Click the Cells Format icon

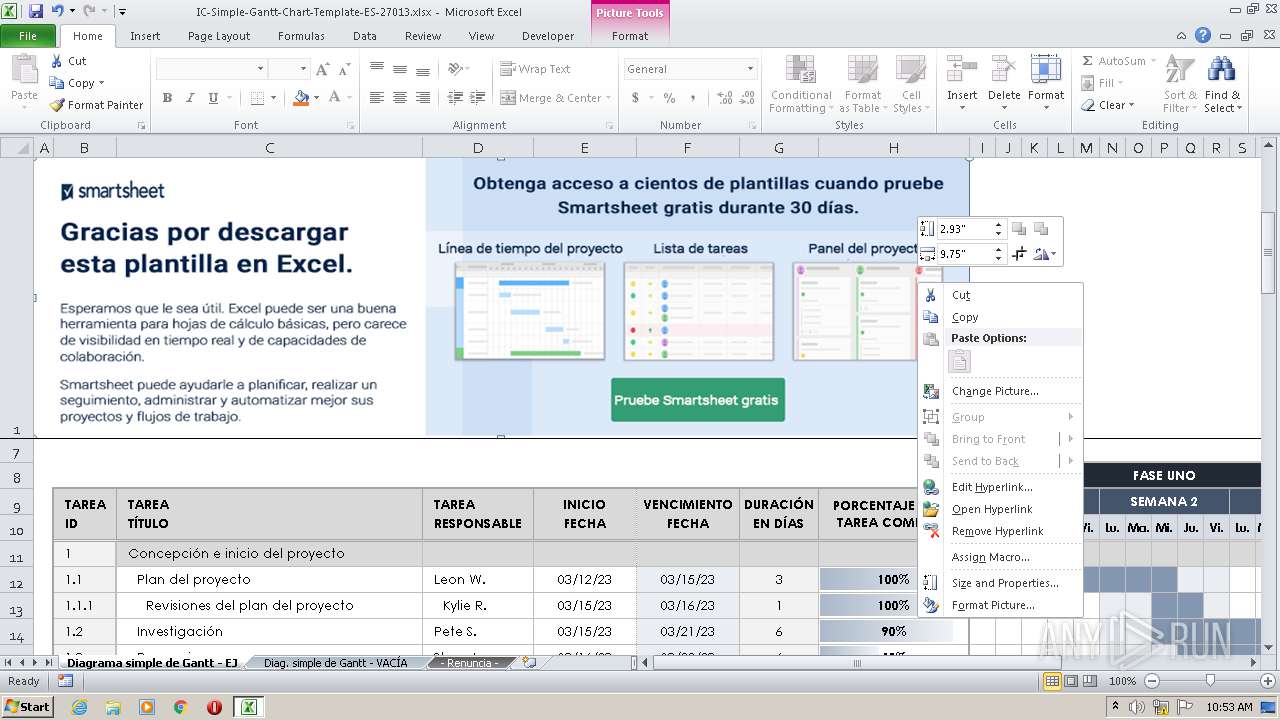click(x=1046, y=69)
